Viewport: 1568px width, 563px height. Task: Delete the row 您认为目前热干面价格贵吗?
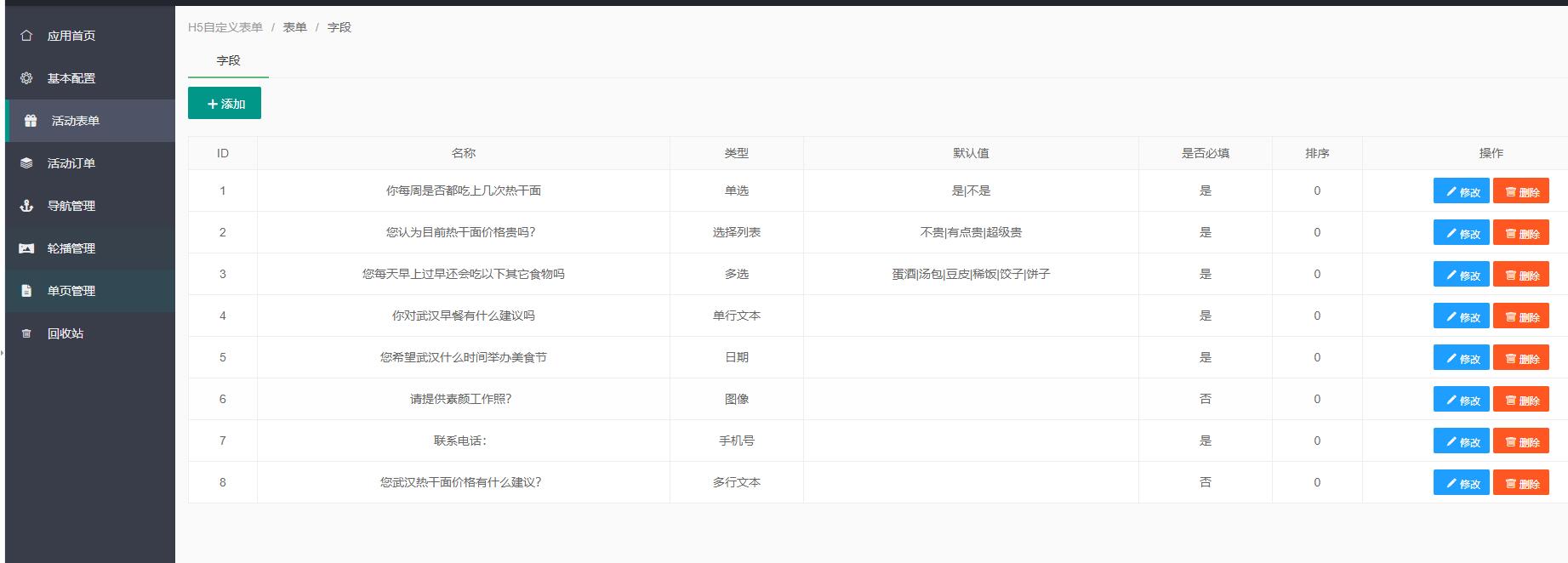1521,233
